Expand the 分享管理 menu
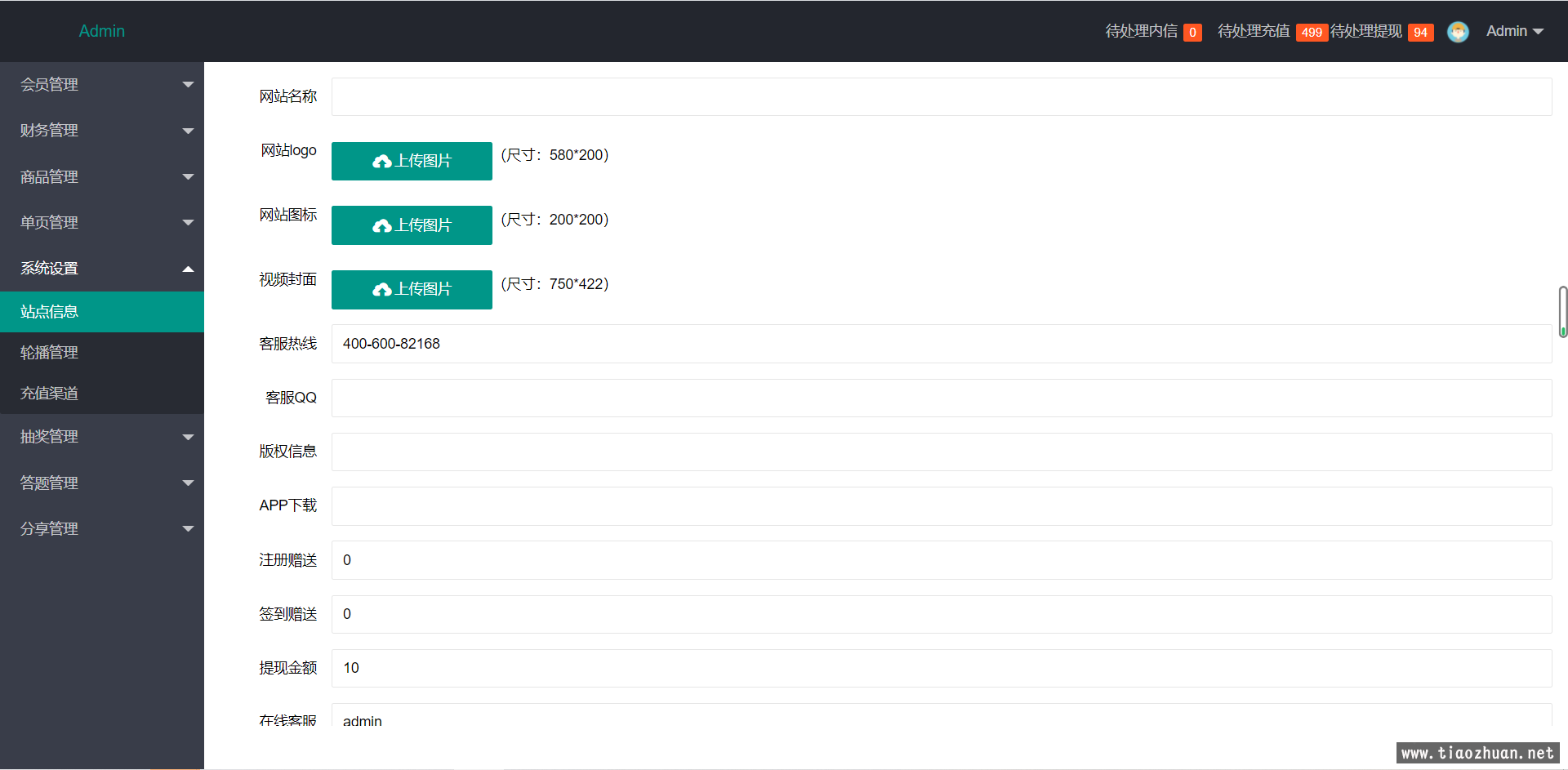 click(102, 528)
